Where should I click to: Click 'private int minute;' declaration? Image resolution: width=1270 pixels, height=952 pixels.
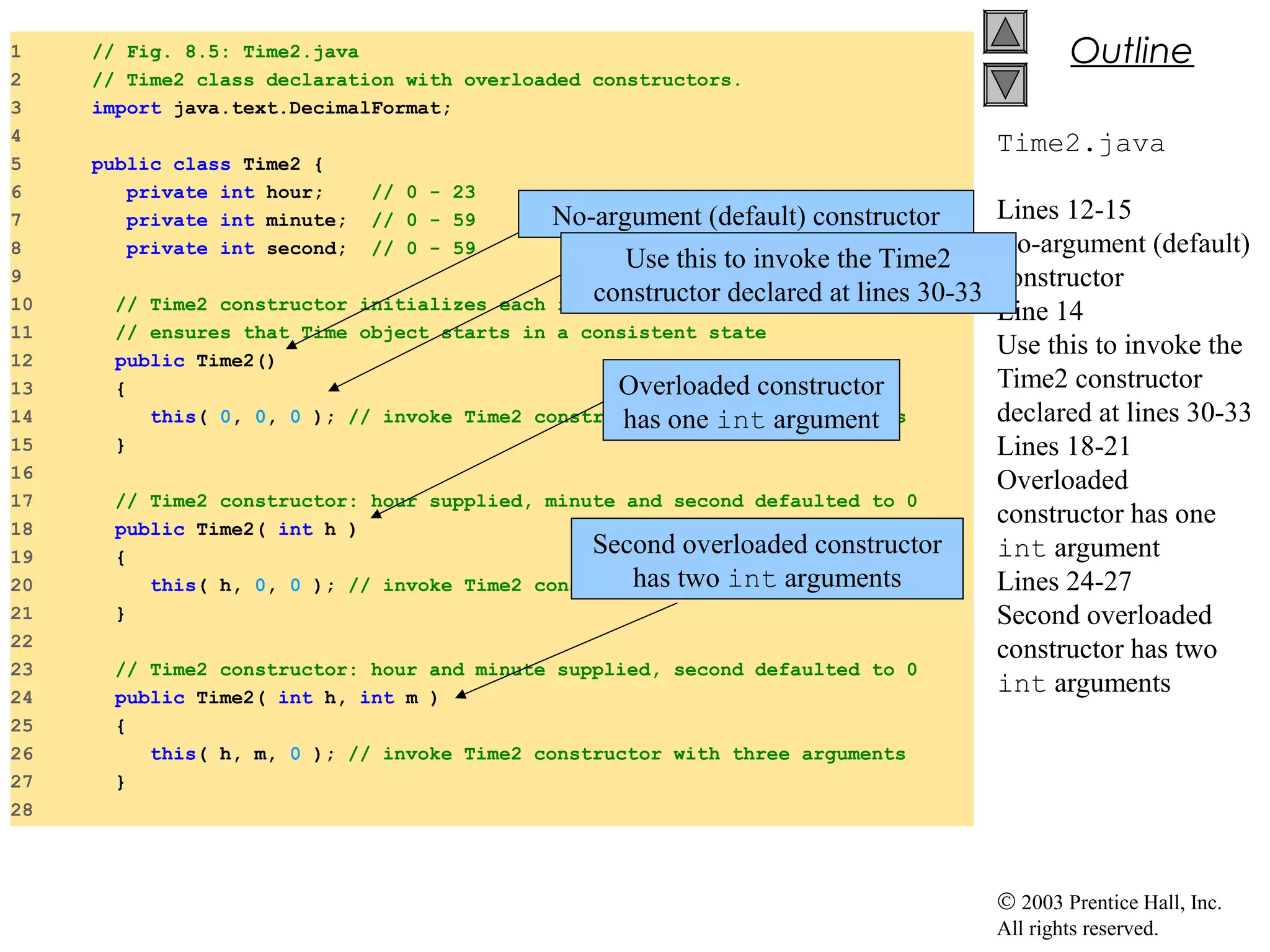click(x=236, y=221)
